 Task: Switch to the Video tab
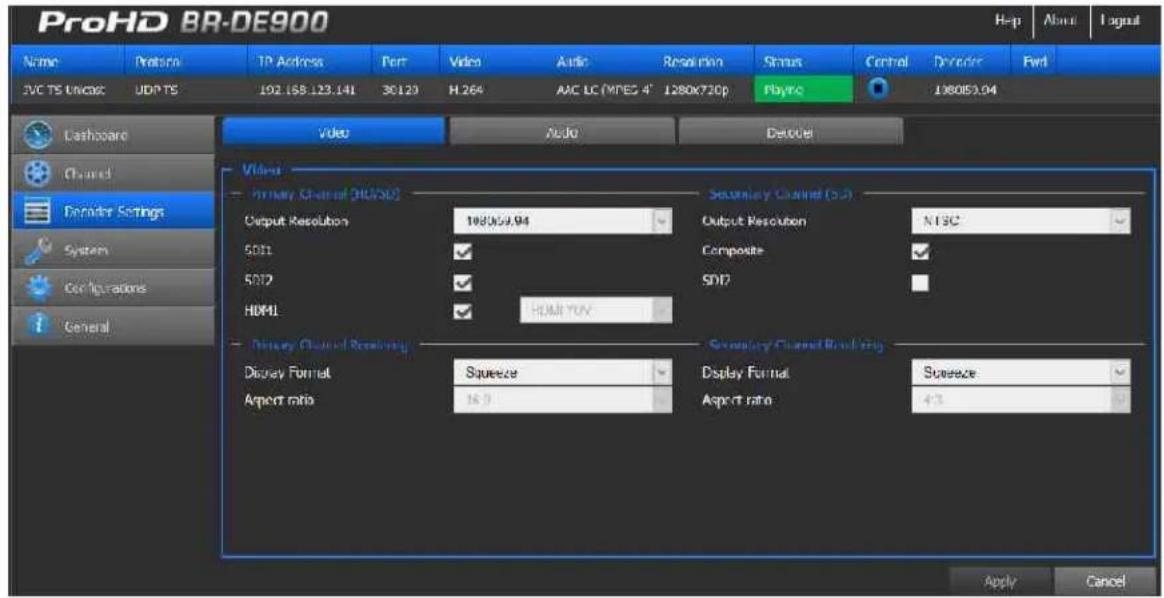click(x=333, y=131)
